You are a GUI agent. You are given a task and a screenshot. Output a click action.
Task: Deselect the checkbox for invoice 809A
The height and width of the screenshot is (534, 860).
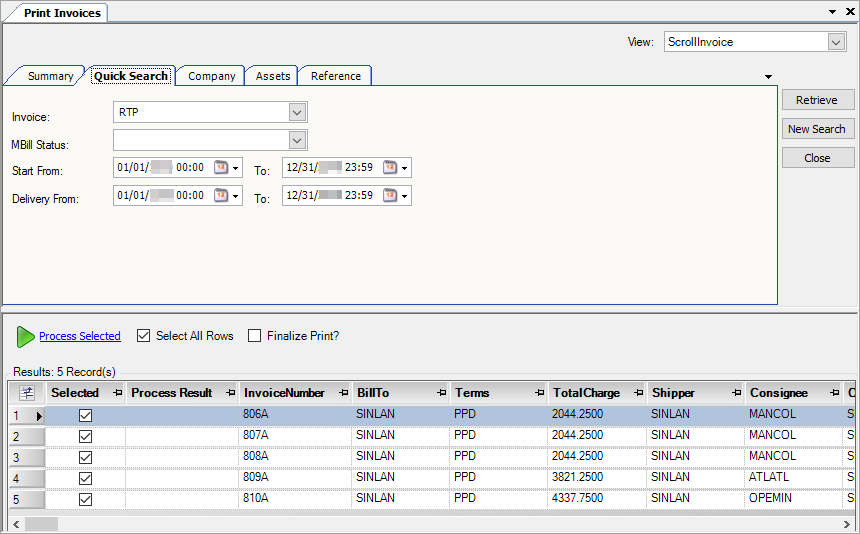(85, 478)
